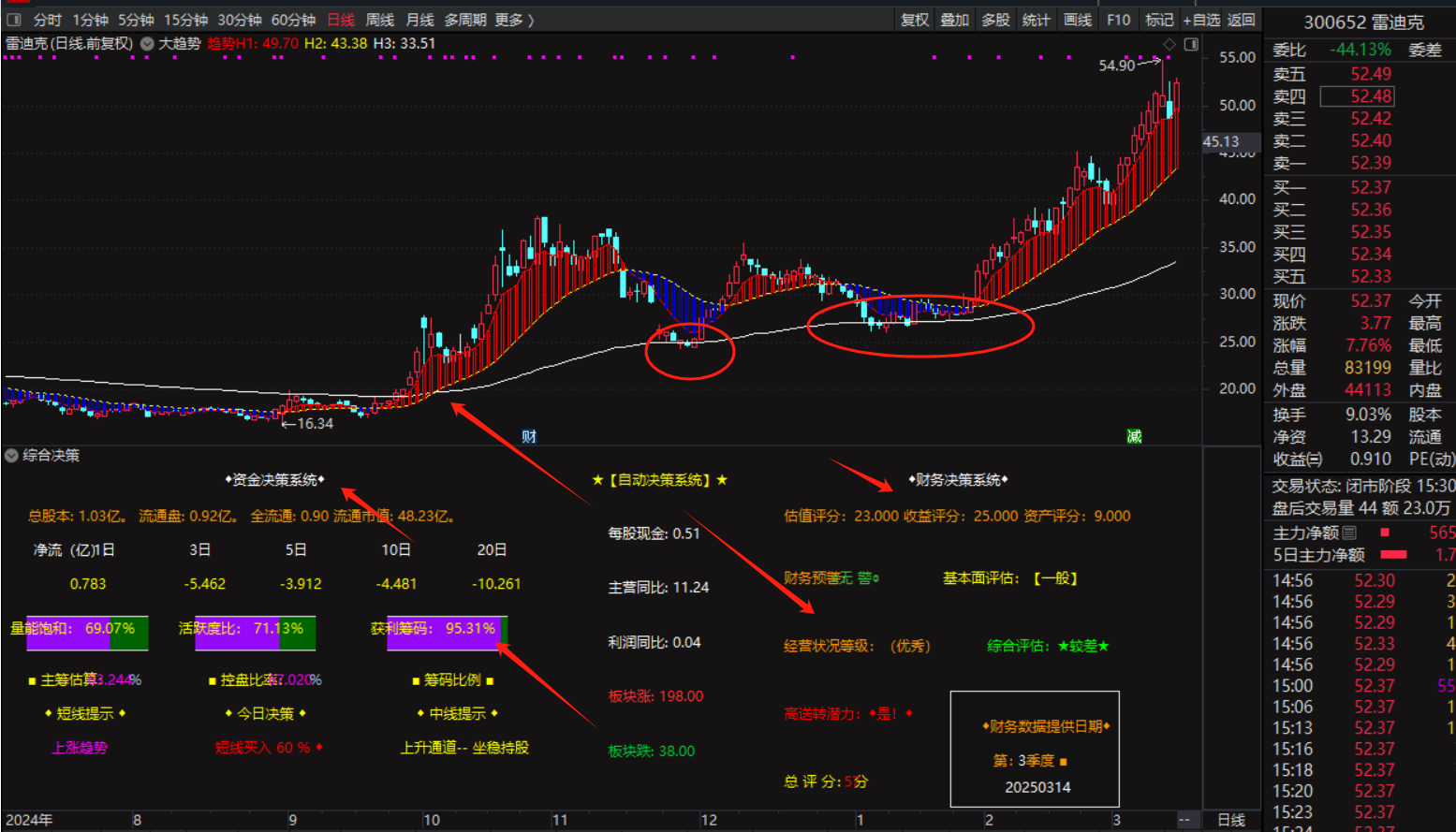This screenshot has height=832, width=1456.
Task: Toggle the 日线 period selector at bottom right
Action: point(1231,820)
